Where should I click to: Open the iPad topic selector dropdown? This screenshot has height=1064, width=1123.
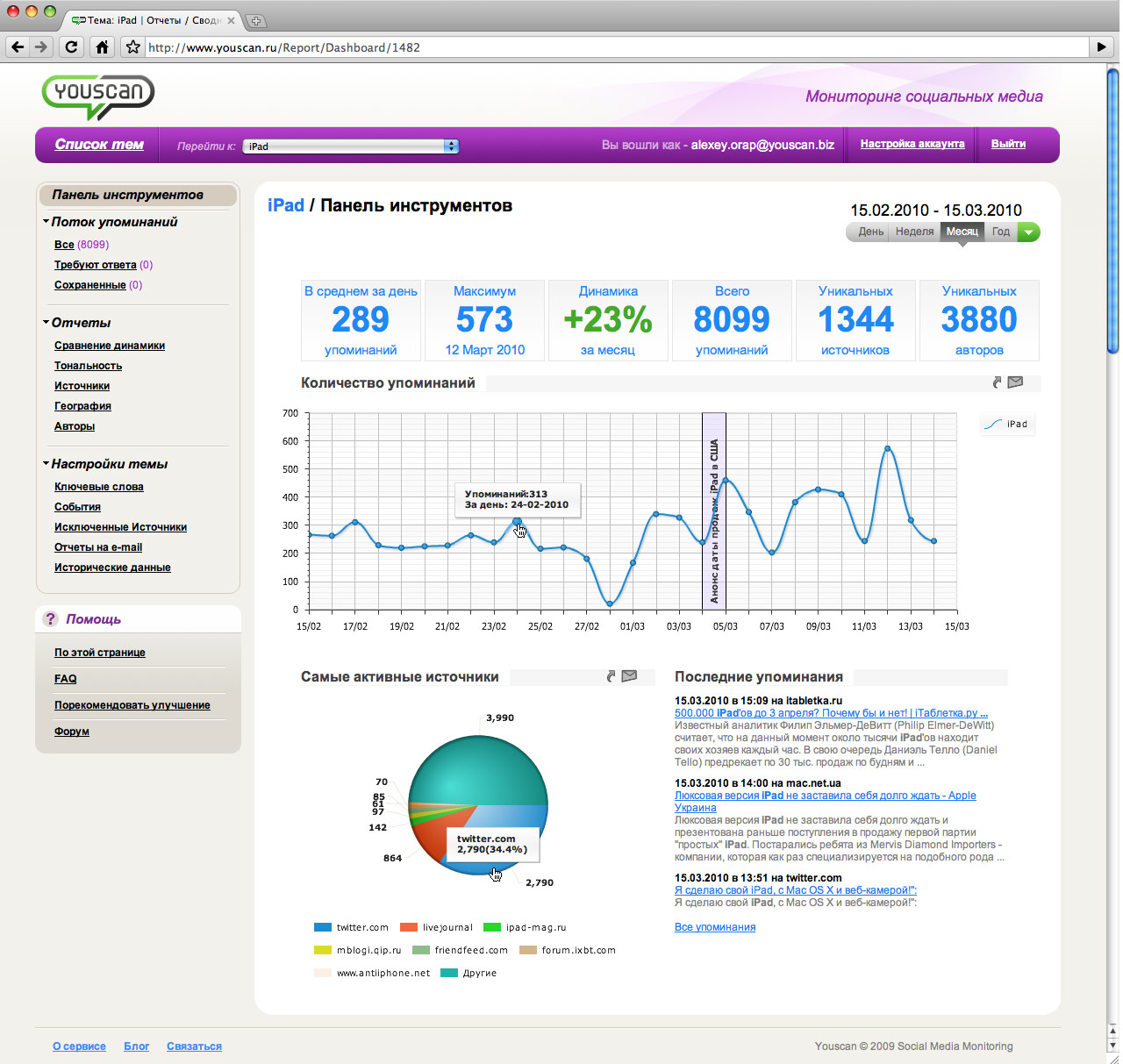click(x=351, y=146)
